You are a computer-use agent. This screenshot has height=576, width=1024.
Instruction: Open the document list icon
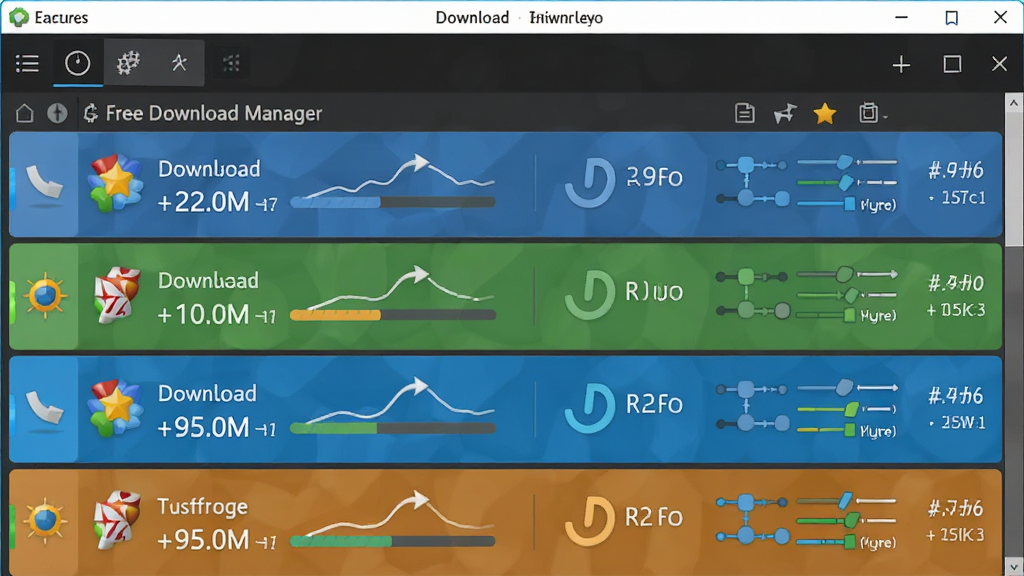point(744,113)
